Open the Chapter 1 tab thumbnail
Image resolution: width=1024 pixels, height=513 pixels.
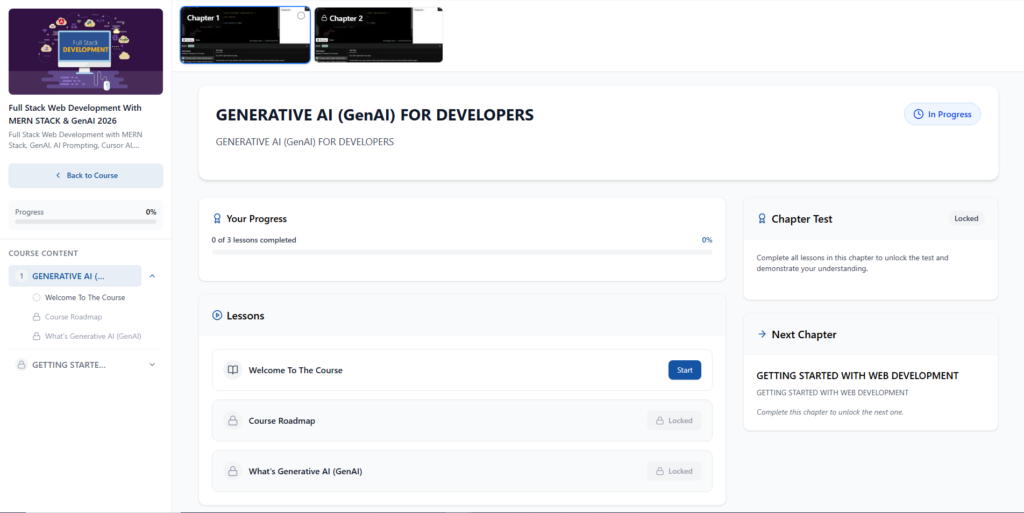coord(245,35)
